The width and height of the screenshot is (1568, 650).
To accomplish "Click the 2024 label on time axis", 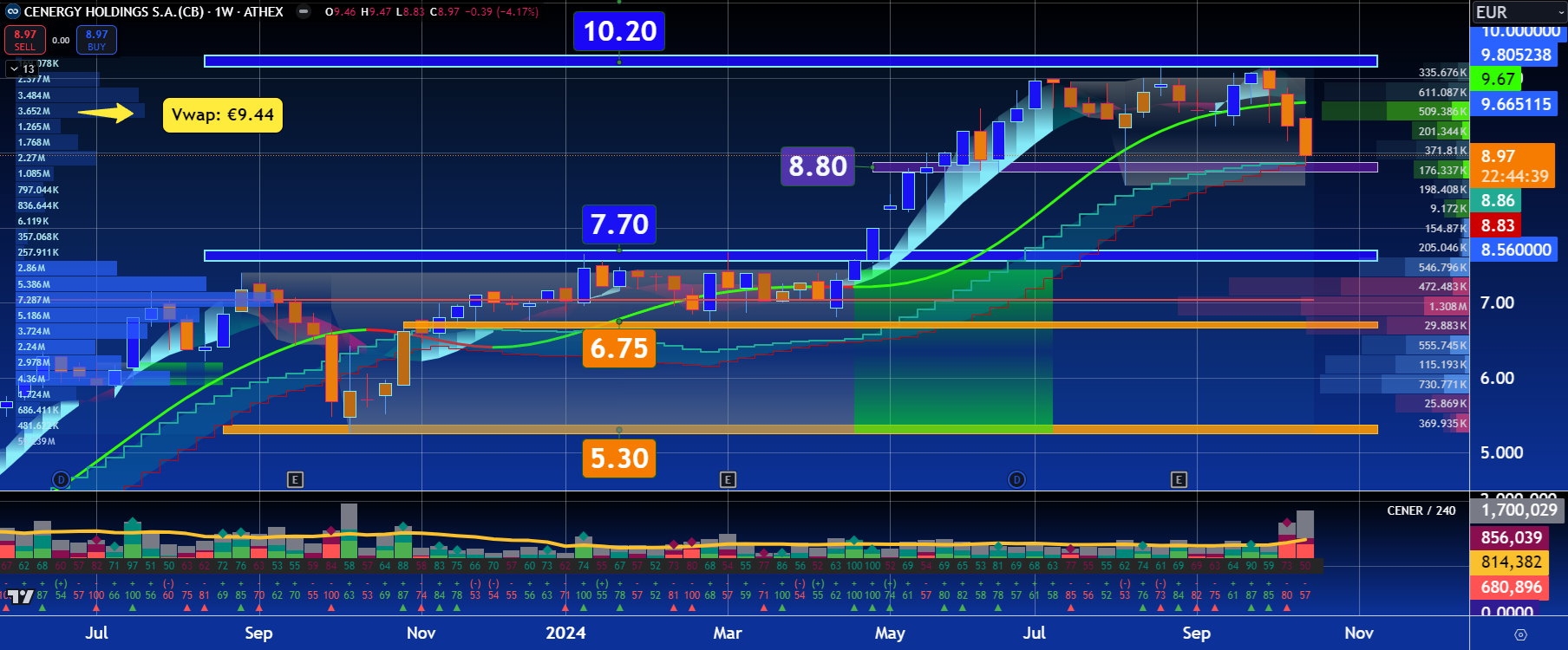I will (x=565, y=633).
